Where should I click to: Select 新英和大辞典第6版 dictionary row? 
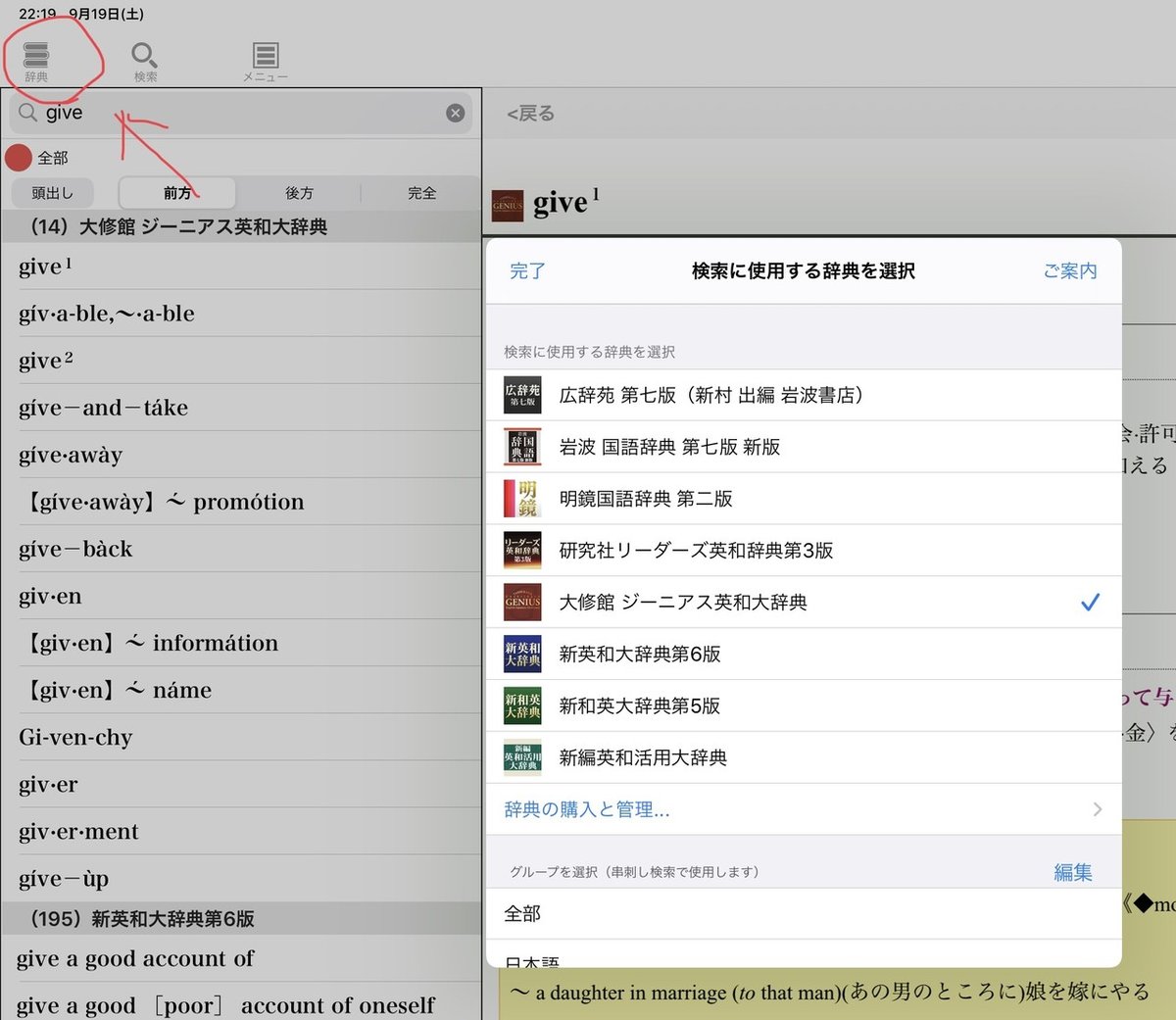click(804, 655)
